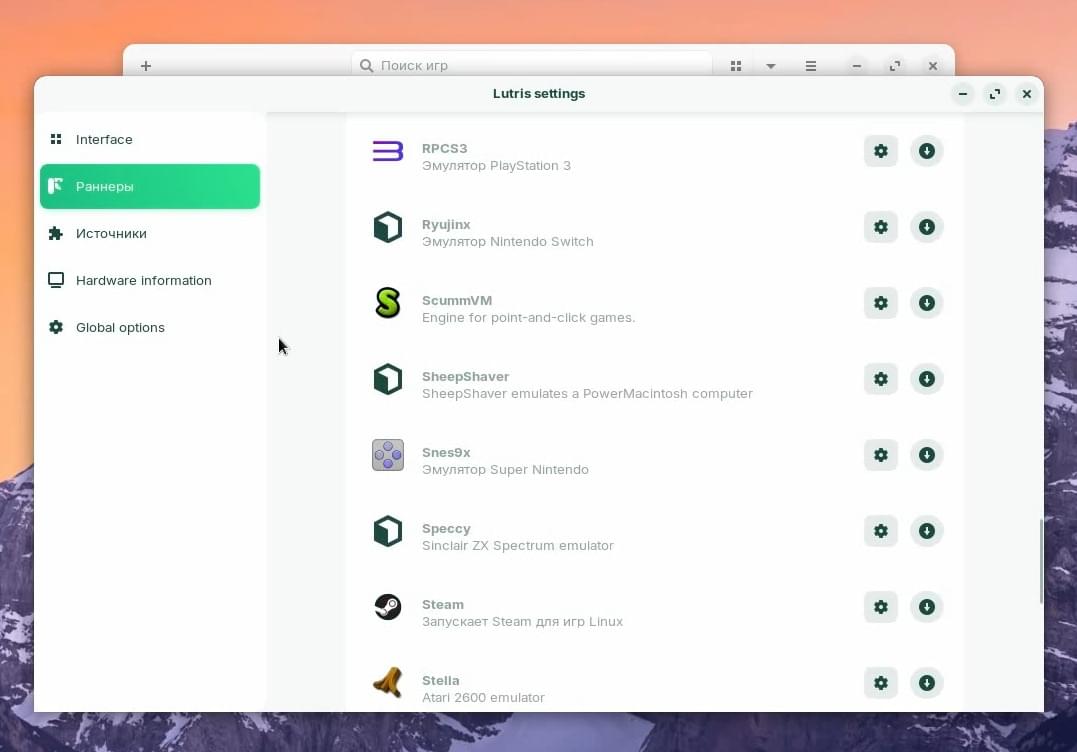
Task: Click 'SheepShaver emulates a PowerMacintosh computer' text
Action: point(587,394)
